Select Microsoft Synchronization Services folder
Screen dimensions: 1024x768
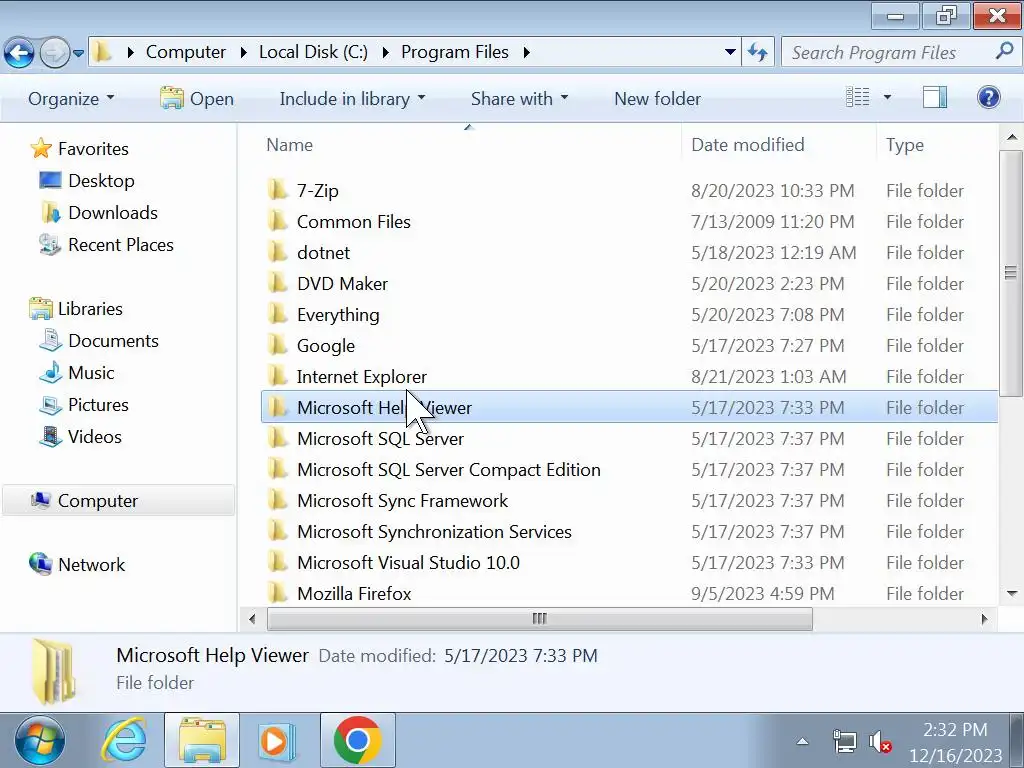click(434, 532)
